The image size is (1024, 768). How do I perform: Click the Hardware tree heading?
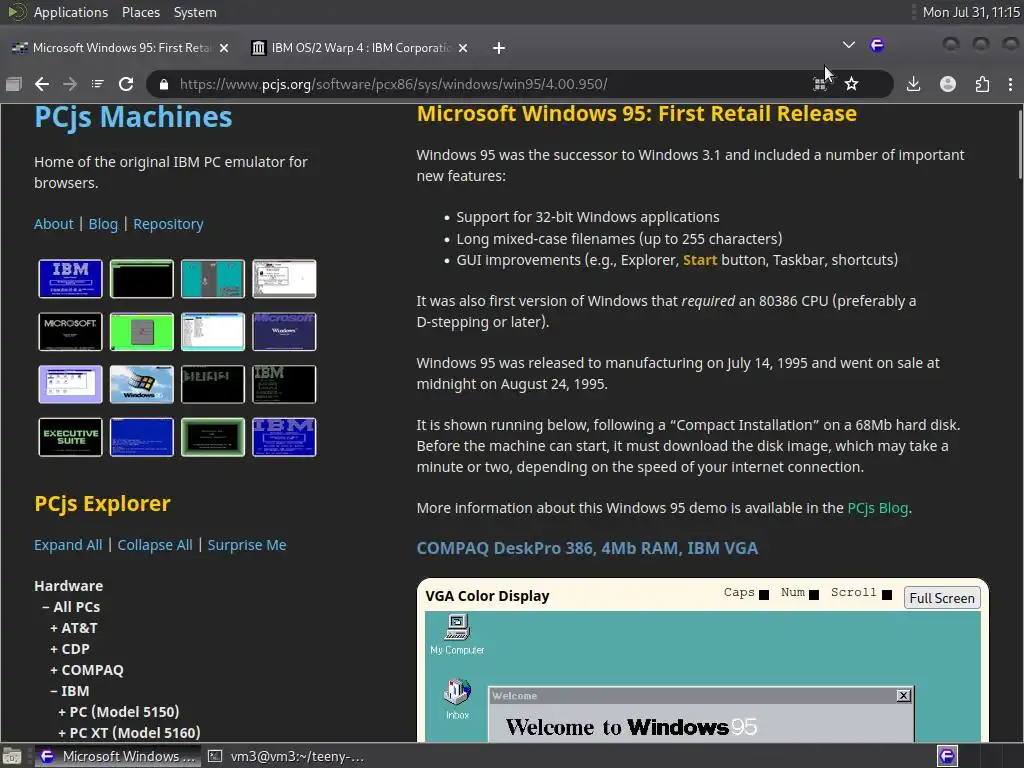point(69,586)
